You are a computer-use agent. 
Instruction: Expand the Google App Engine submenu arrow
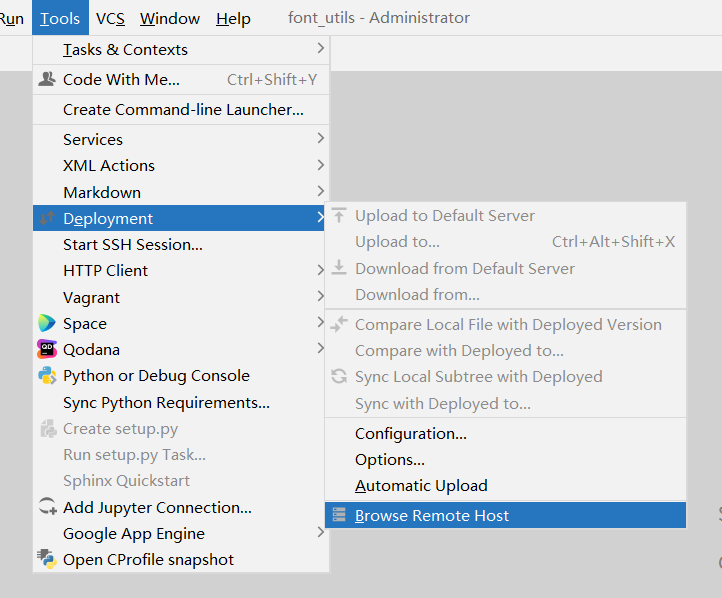tap(321, 532)
